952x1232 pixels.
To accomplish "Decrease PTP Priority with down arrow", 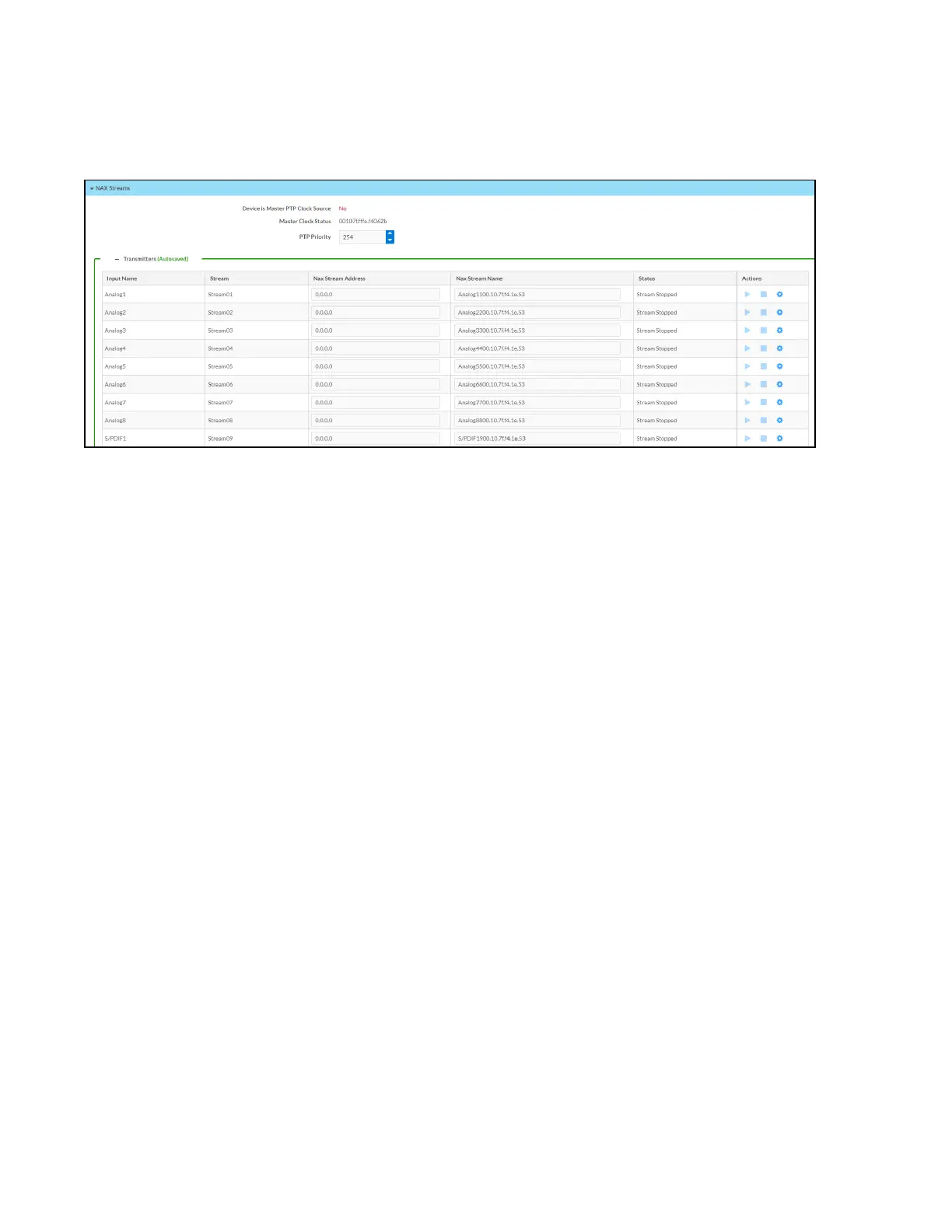I will click(x=390, y=240).
